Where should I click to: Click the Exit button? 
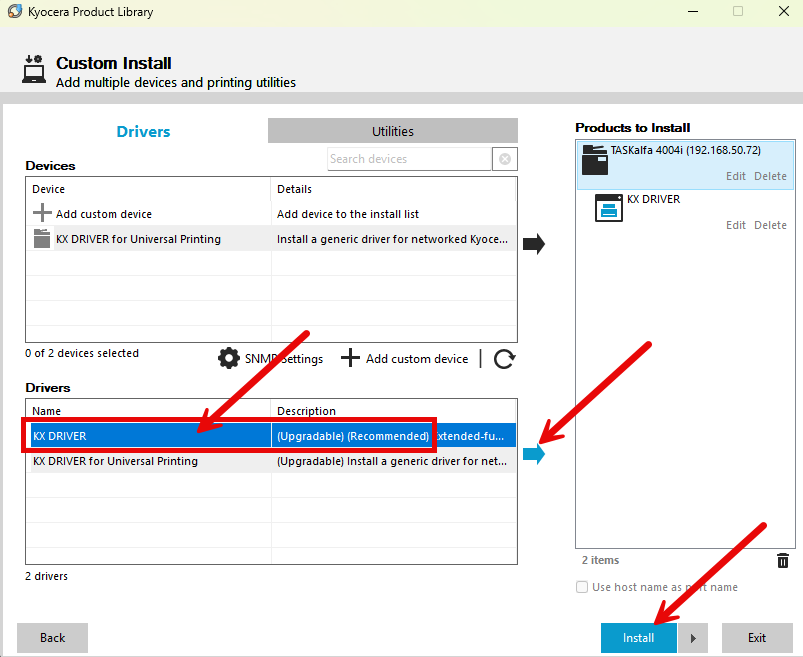point(757,638)
